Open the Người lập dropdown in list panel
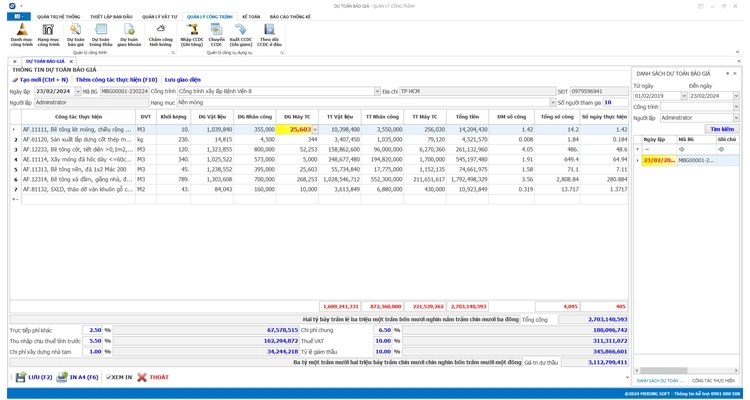The width and height of the screenshot is (750, 400). (x=736, y=118)
